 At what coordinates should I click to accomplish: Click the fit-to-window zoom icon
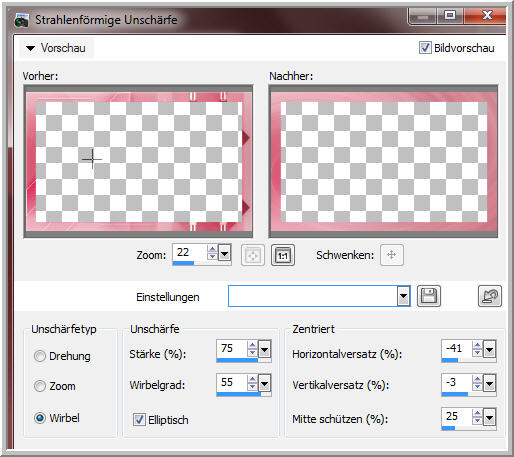click(x=253, y=255)
